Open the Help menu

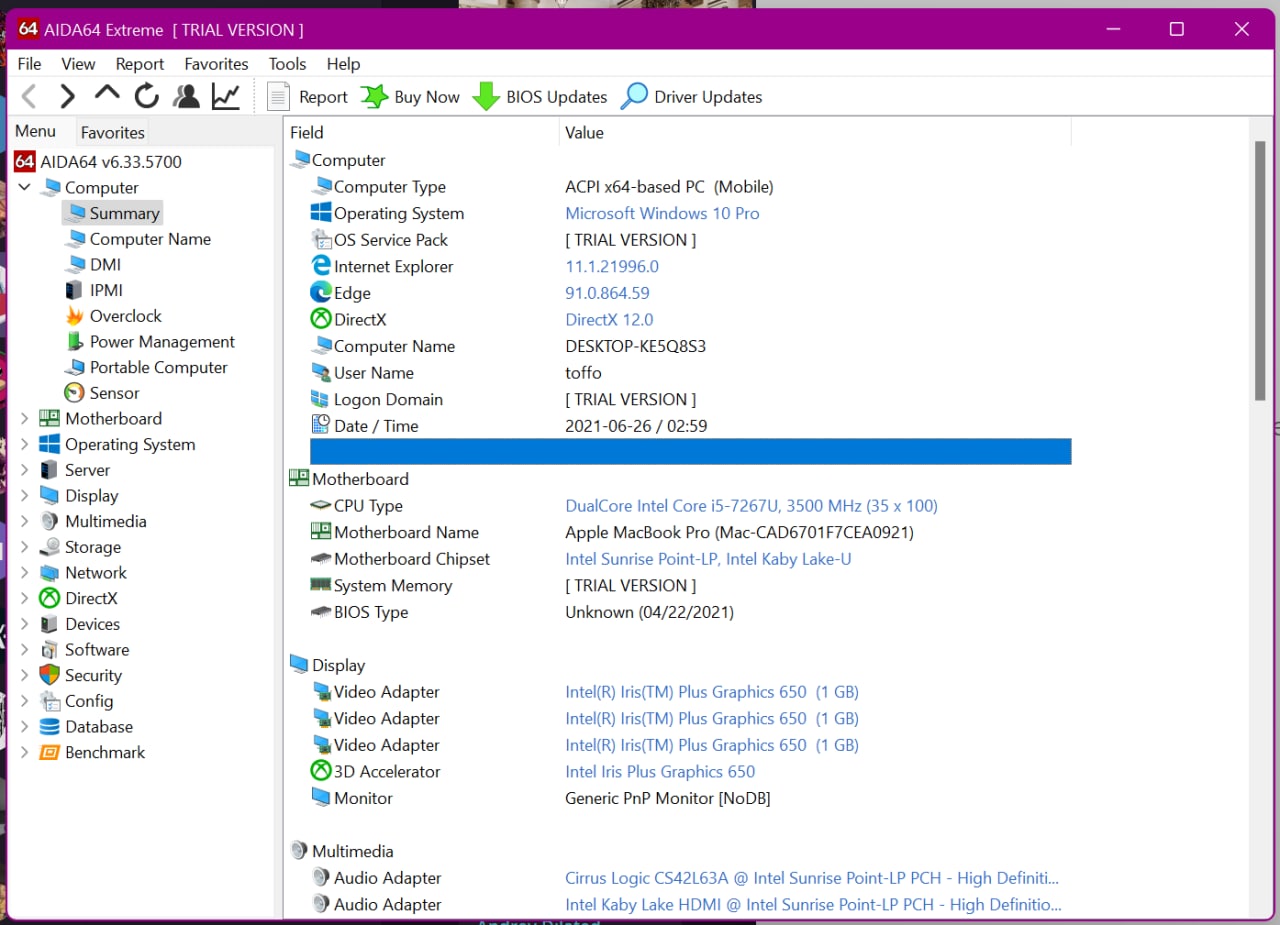pos(343,64)
